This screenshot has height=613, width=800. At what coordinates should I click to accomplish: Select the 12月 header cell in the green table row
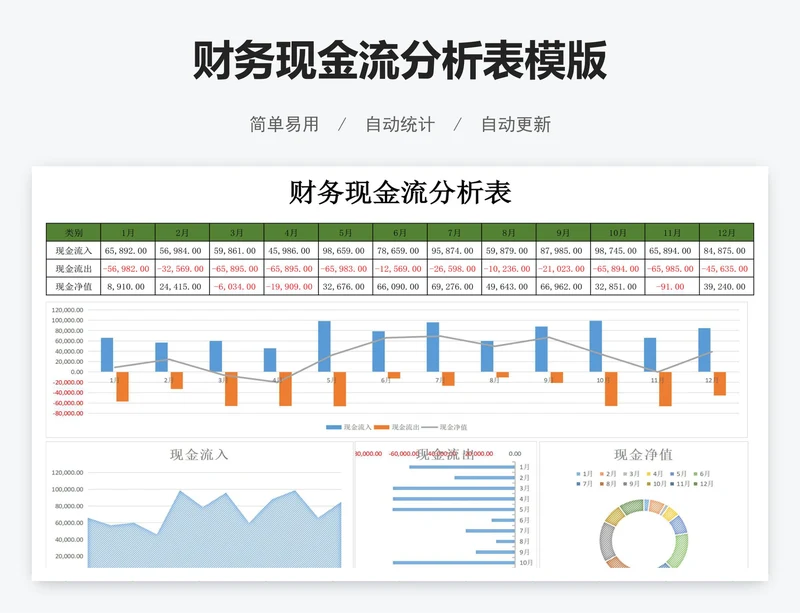[727, 233]
